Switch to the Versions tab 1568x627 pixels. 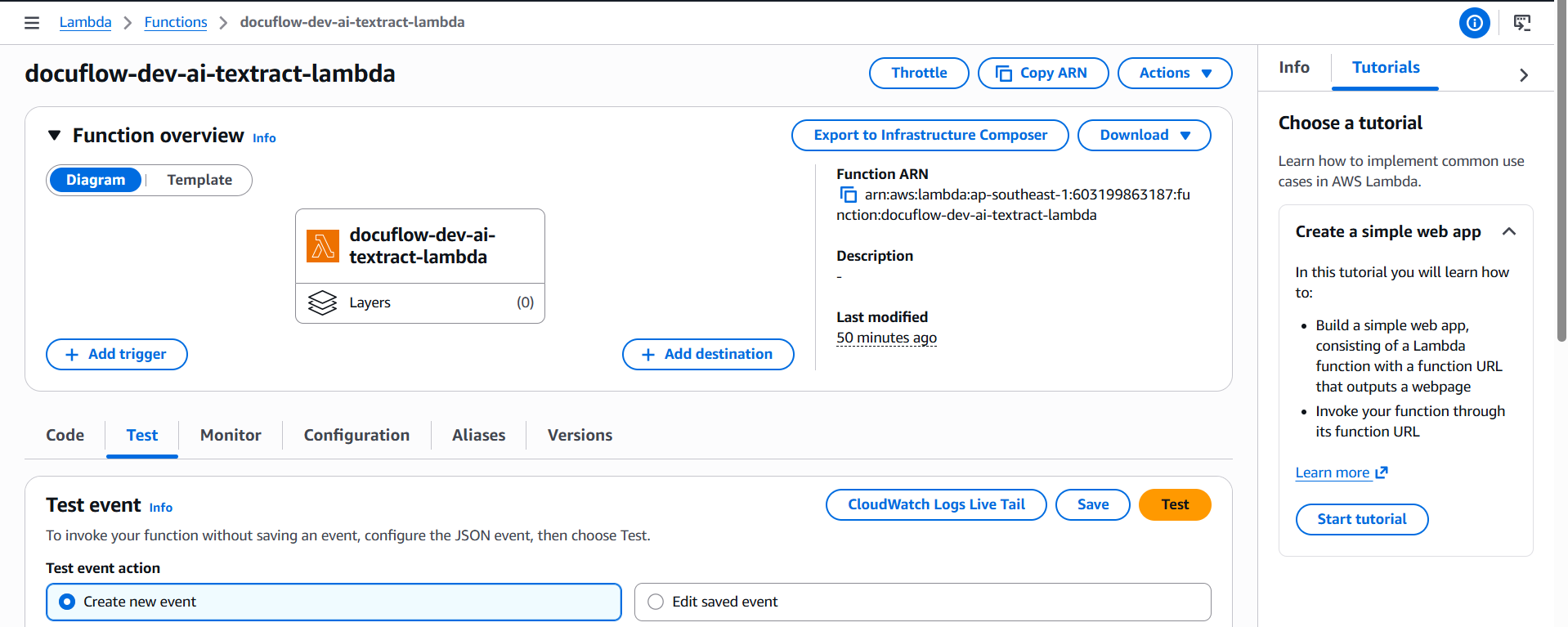pyautogui.click(x=580, y=435)
